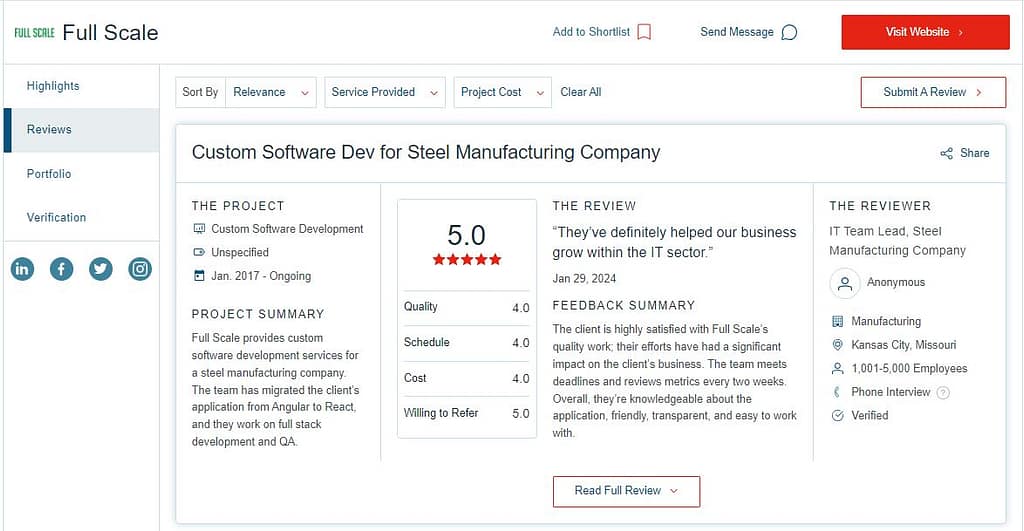Click the Manufacturing building icon
This screenshot has width=1024, height=531.
point(837,321)
